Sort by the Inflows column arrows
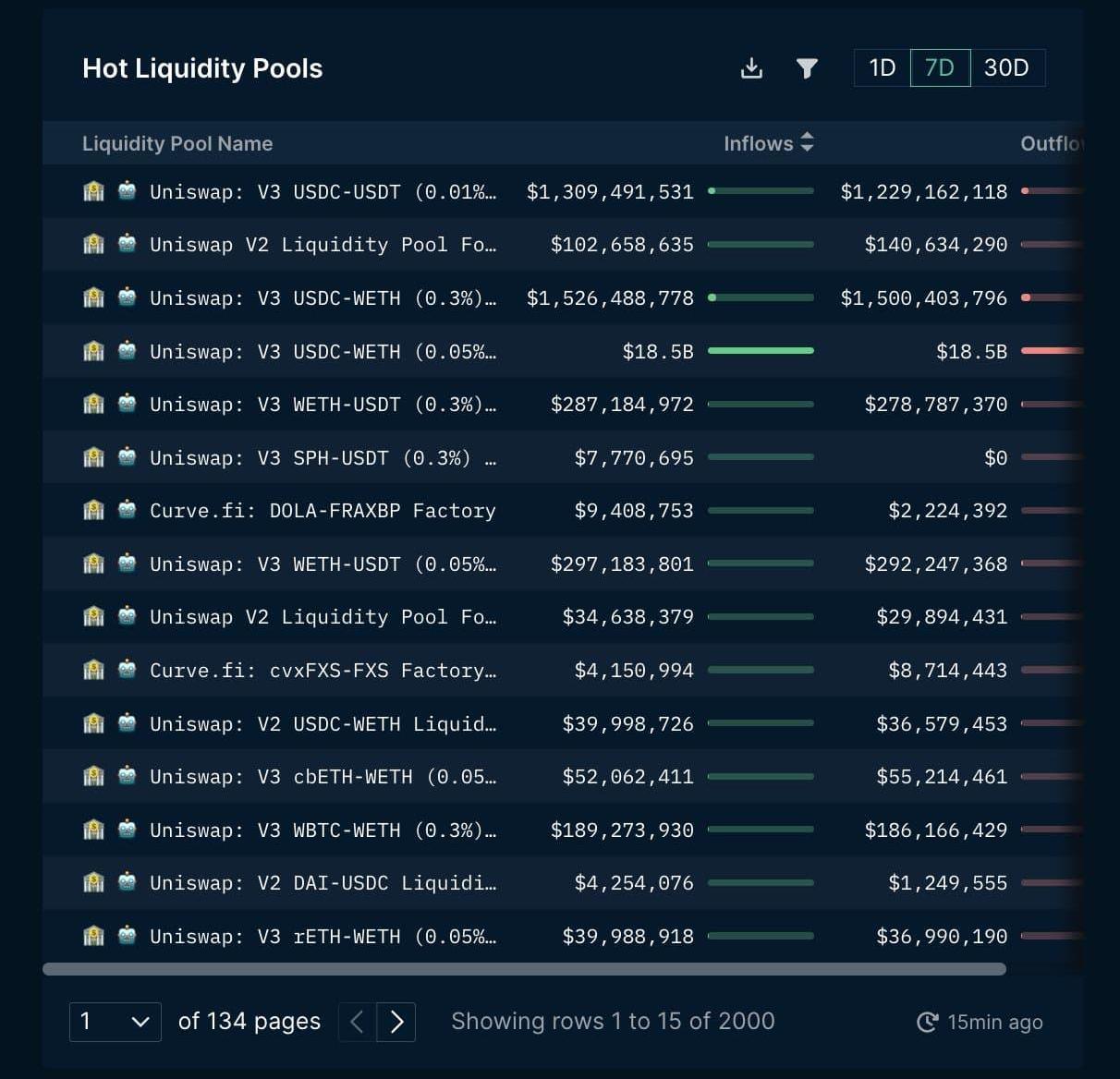 click(807, 143)
